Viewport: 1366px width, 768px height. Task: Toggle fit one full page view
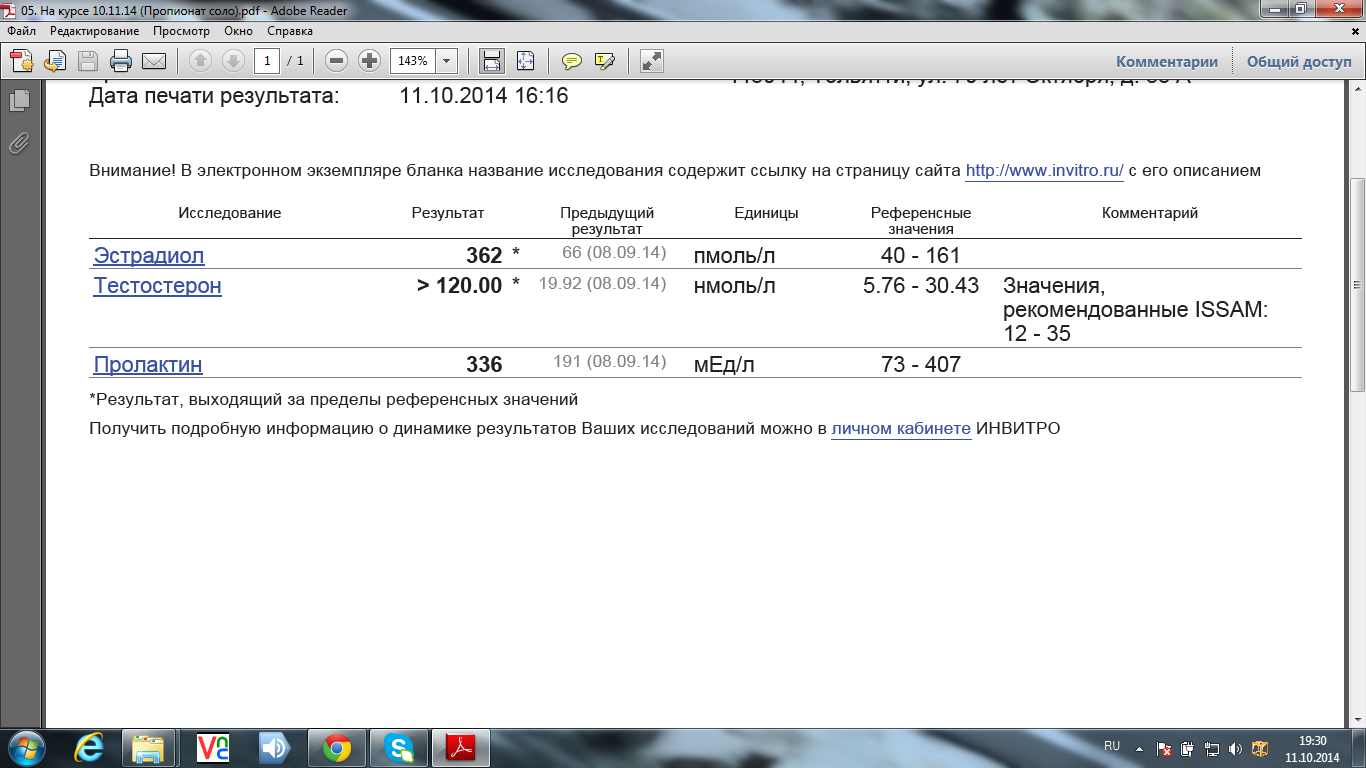click(x=525, y=61)
